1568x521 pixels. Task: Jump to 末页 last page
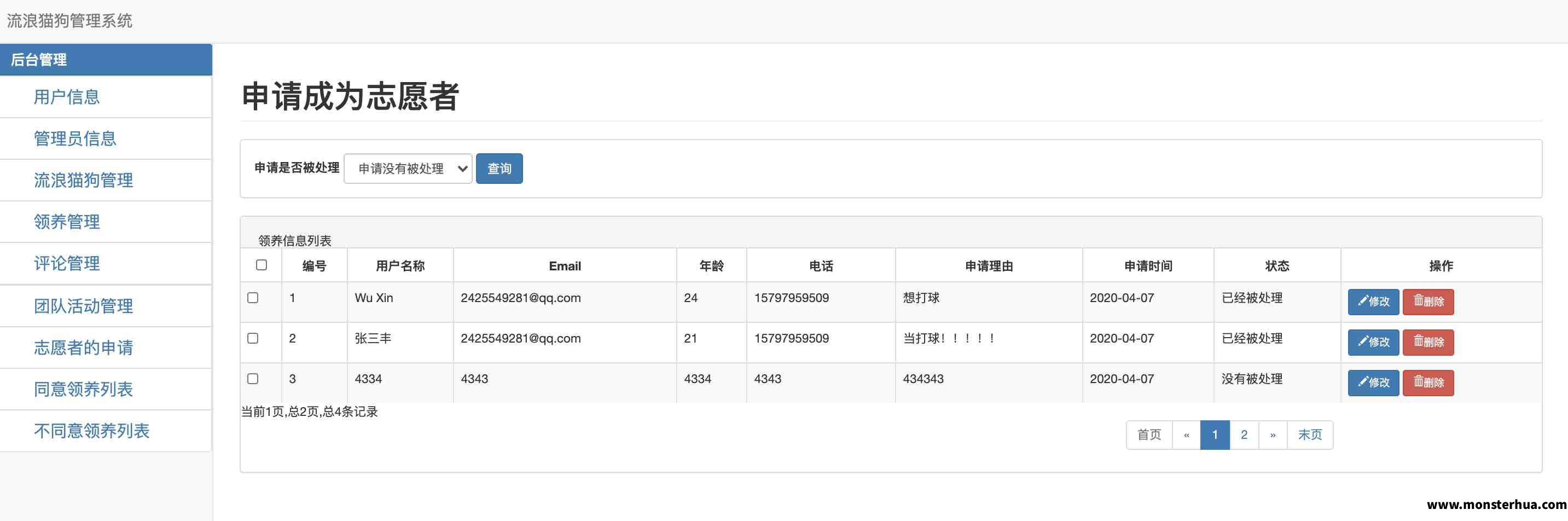click(x=1310, y=435)
